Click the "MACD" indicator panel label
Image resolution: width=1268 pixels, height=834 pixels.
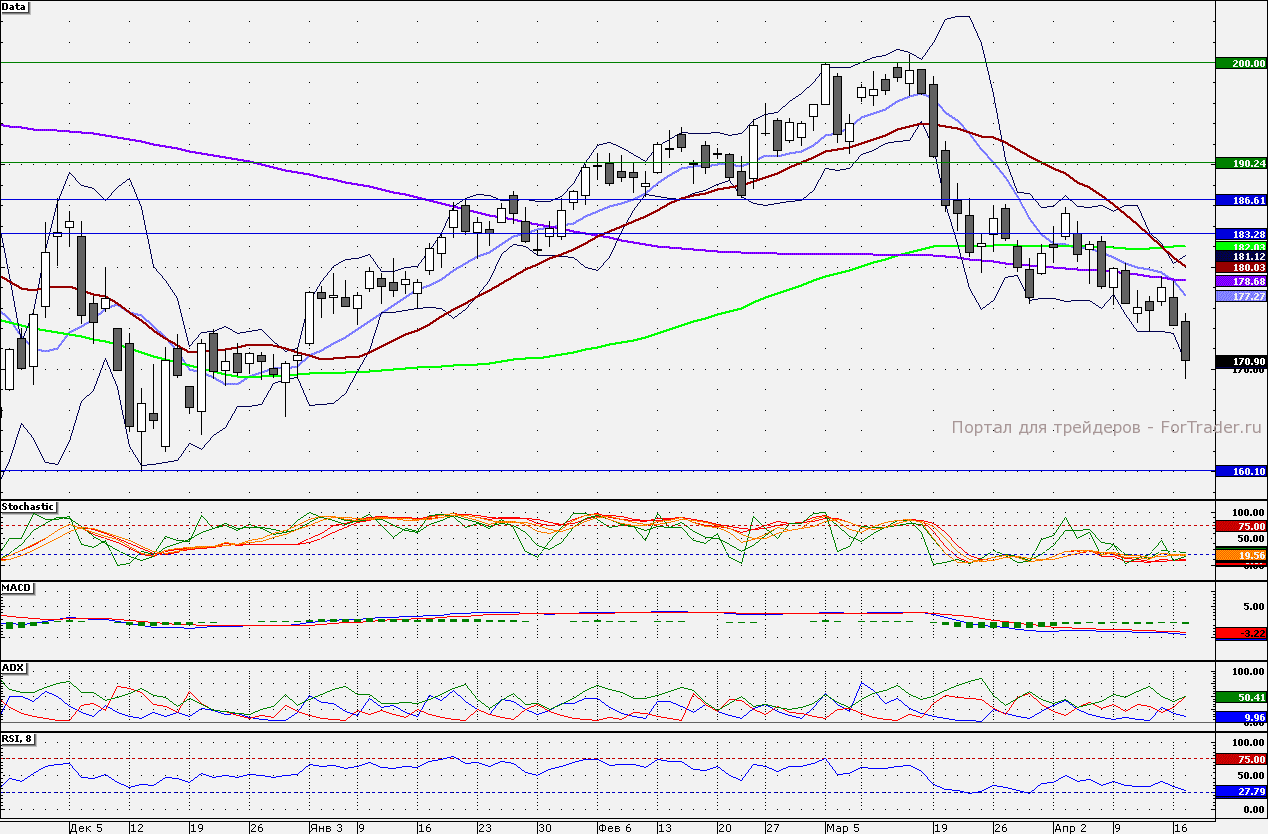(16, 587)
